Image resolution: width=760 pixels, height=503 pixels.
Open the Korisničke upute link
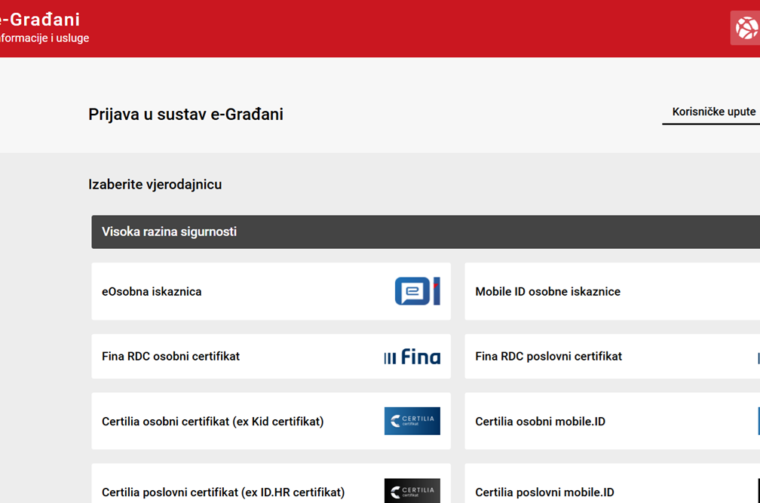point(713,112)
